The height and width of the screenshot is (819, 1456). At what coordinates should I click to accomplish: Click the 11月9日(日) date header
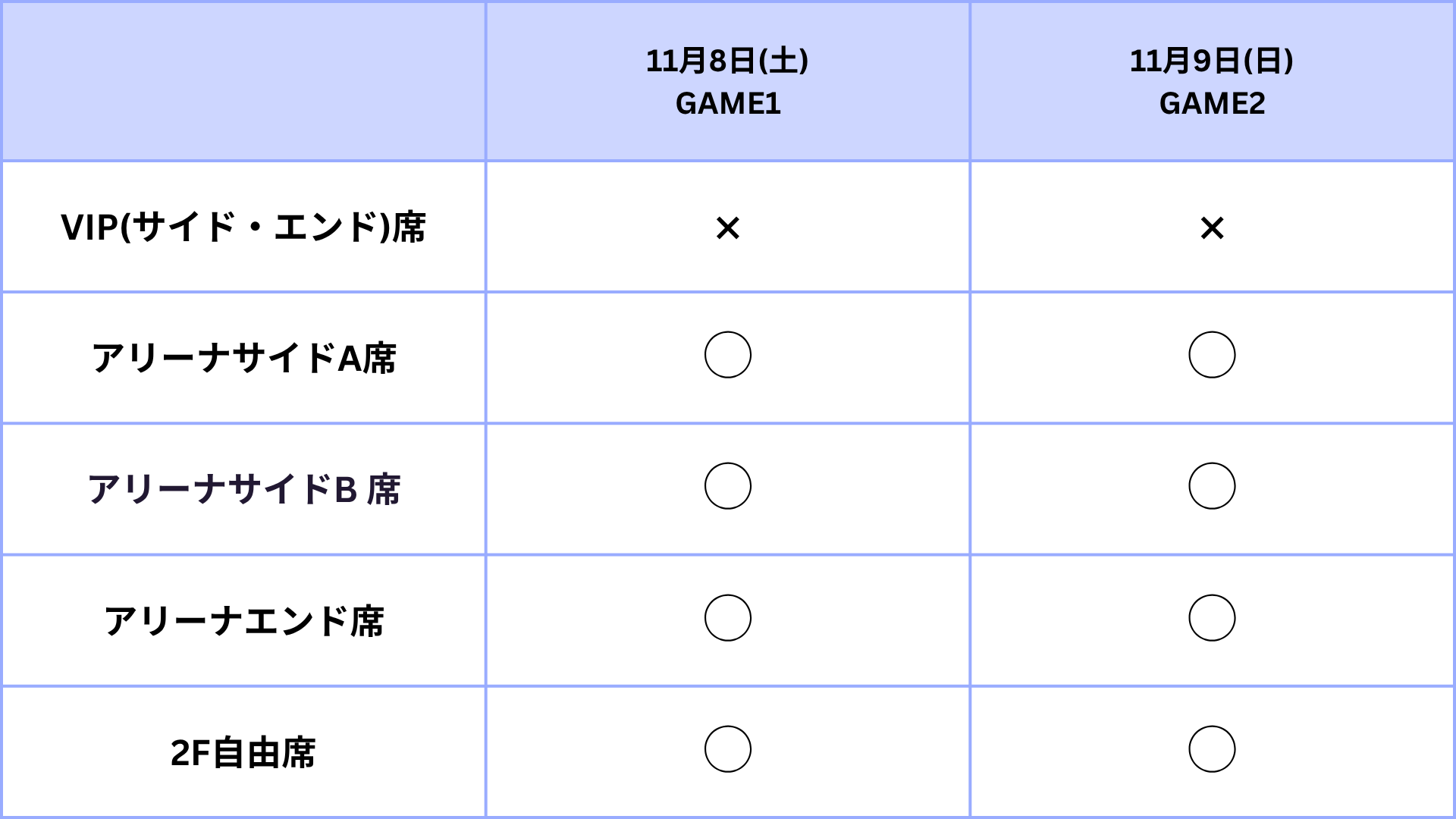click(x=1212, y=61)
